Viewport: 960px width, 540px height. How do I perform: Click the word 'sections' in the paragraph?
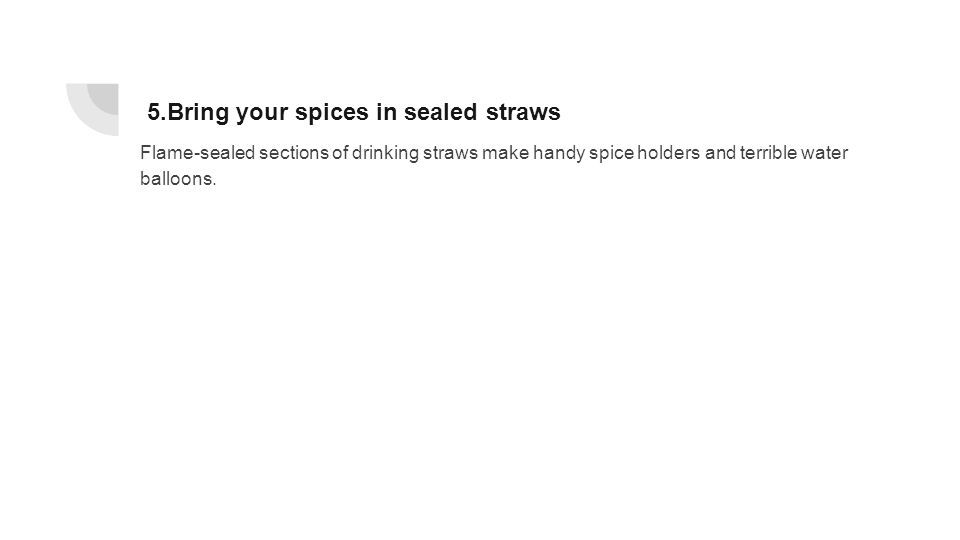pyautogui.click(x=294, y=152)
